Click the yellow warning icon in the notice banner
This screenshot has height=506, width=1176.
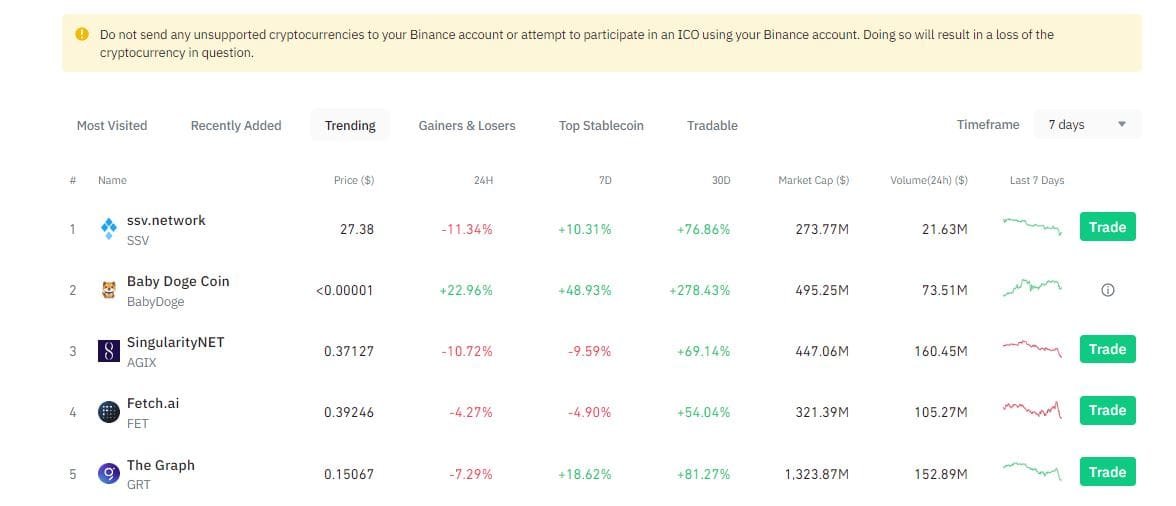tap(82, 34)
